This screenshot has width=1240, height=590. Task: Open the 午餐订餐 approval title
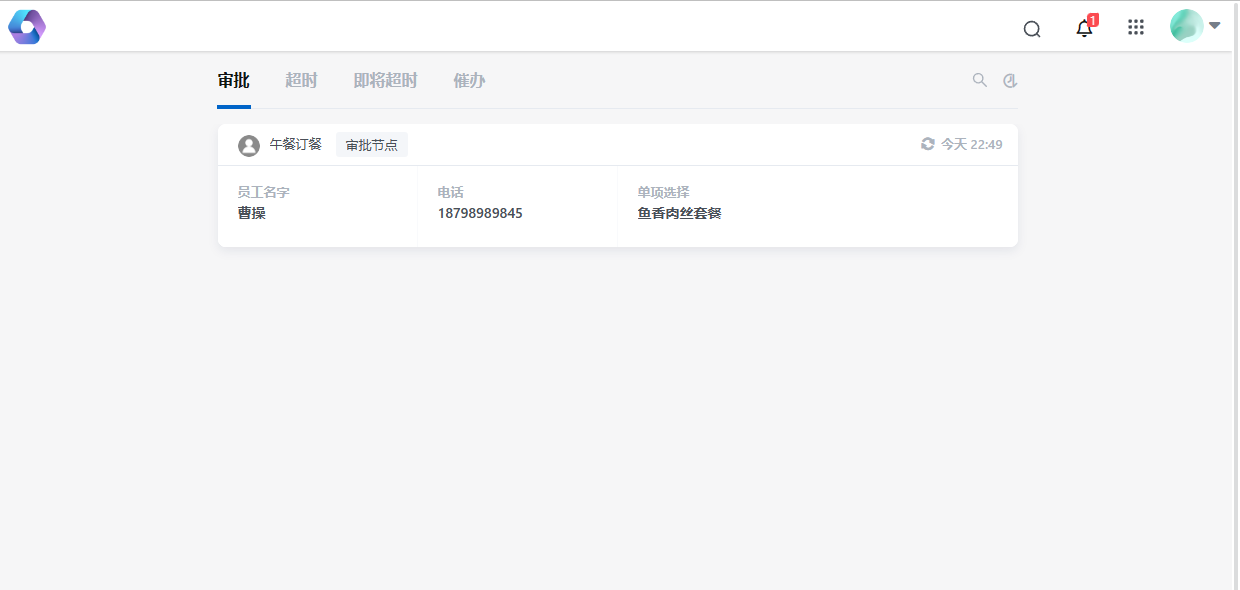click(296, 144)
